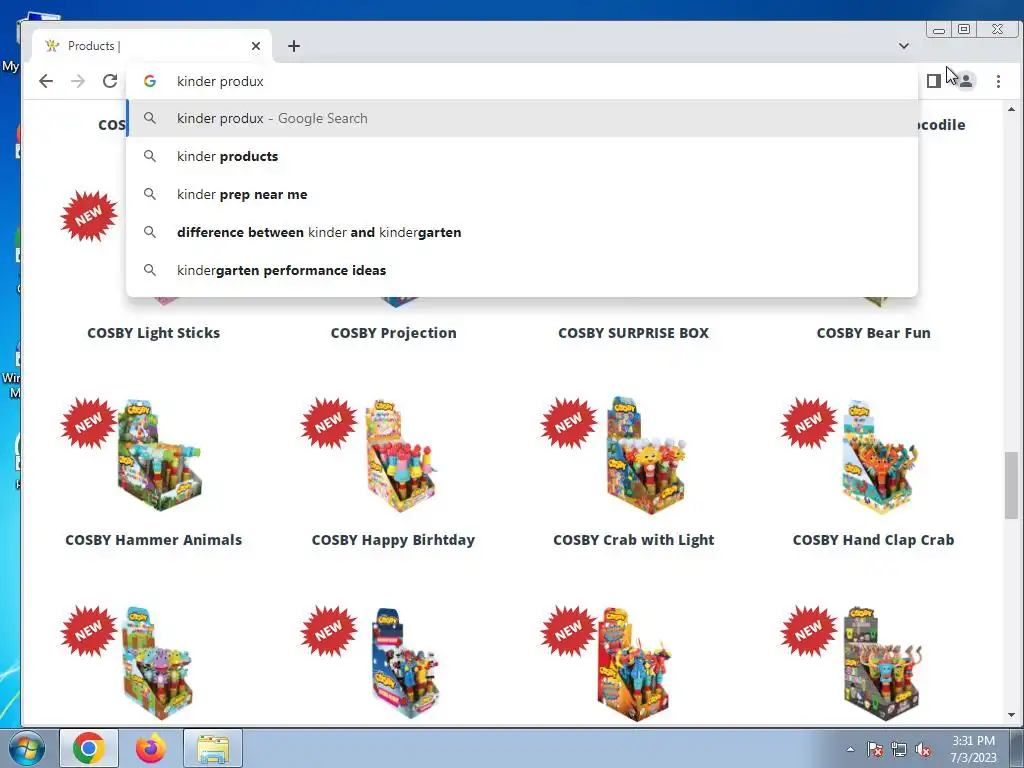Open the taskbar clock showing 3:31 PM
The width and height of the screenshot is (1024, 768).
tap(973, 749)
